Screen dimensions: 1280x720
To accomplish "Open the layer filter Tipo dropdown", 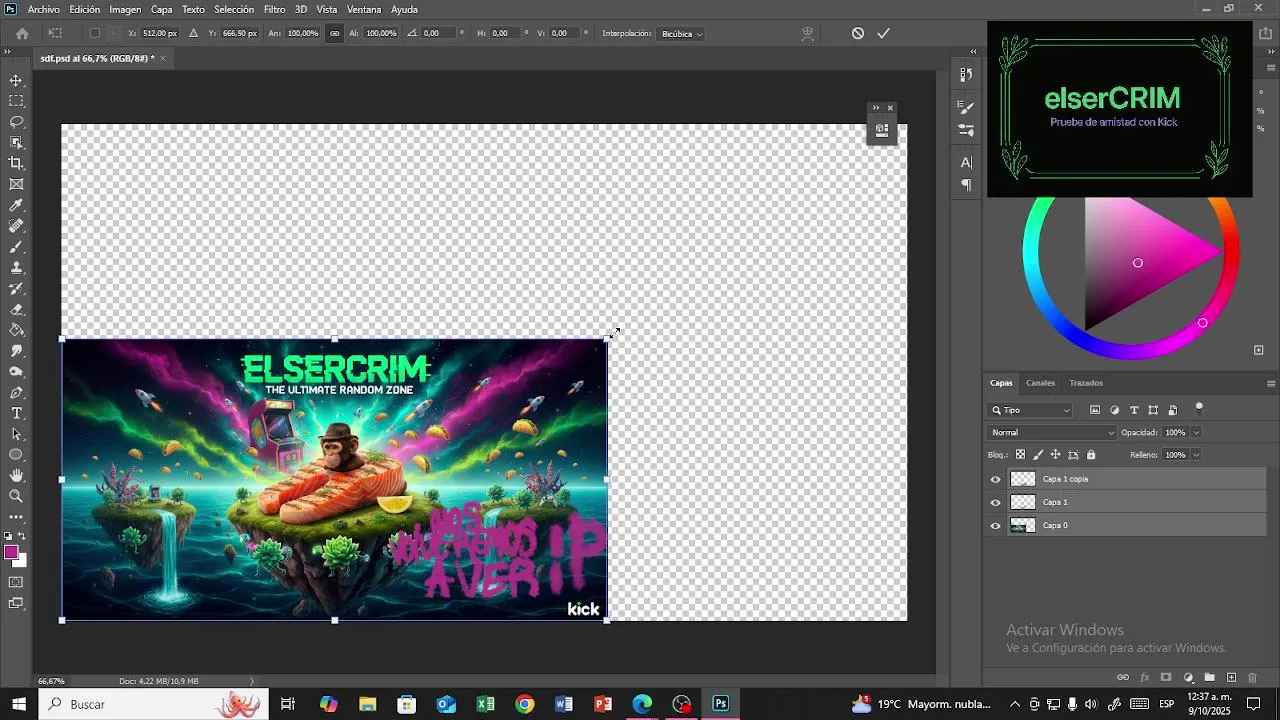I will tap(1031, 410).
